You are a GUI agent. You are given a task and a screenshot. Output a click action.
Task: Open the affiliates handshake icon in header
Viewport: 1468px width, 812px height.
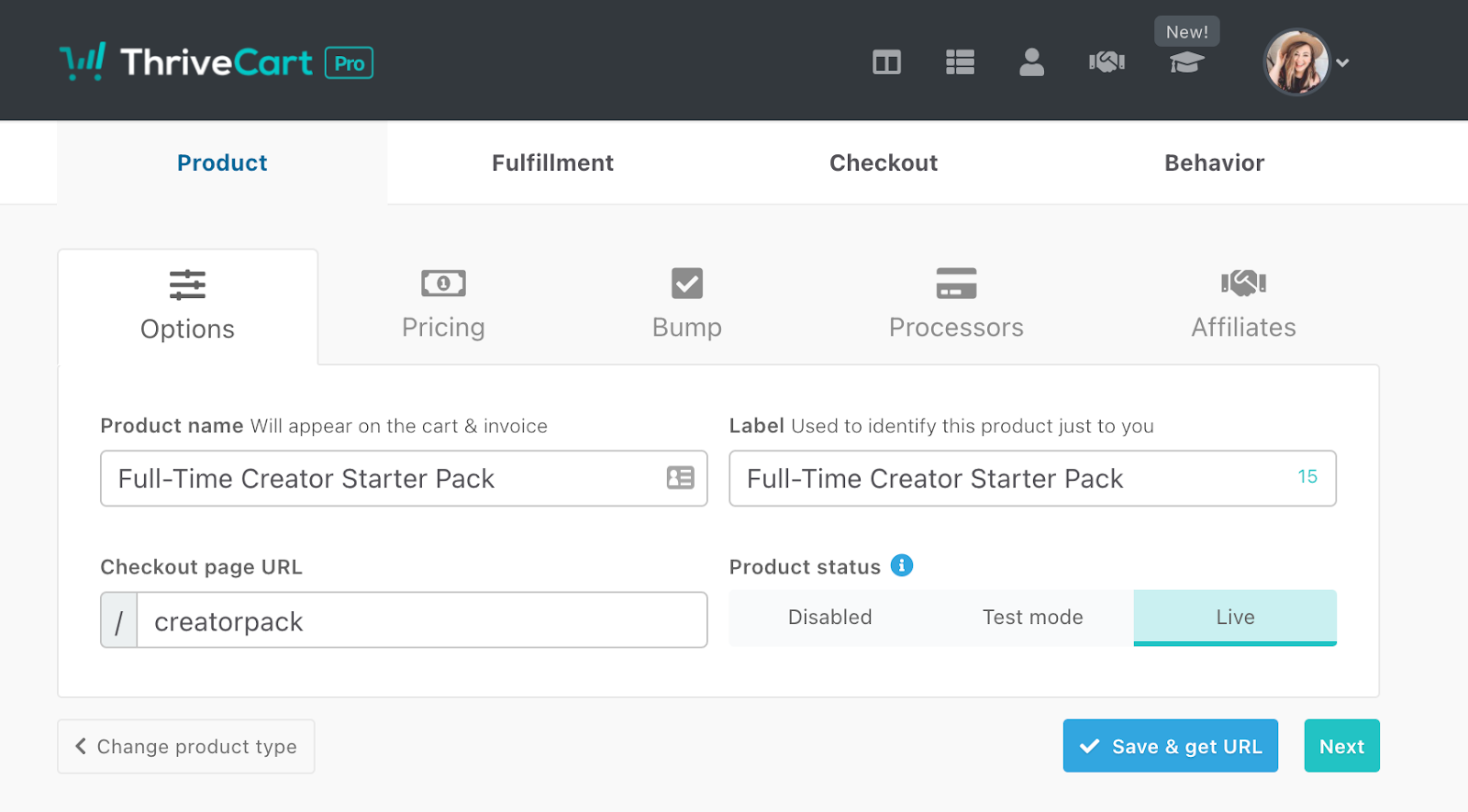click(x=1107, y=62)
